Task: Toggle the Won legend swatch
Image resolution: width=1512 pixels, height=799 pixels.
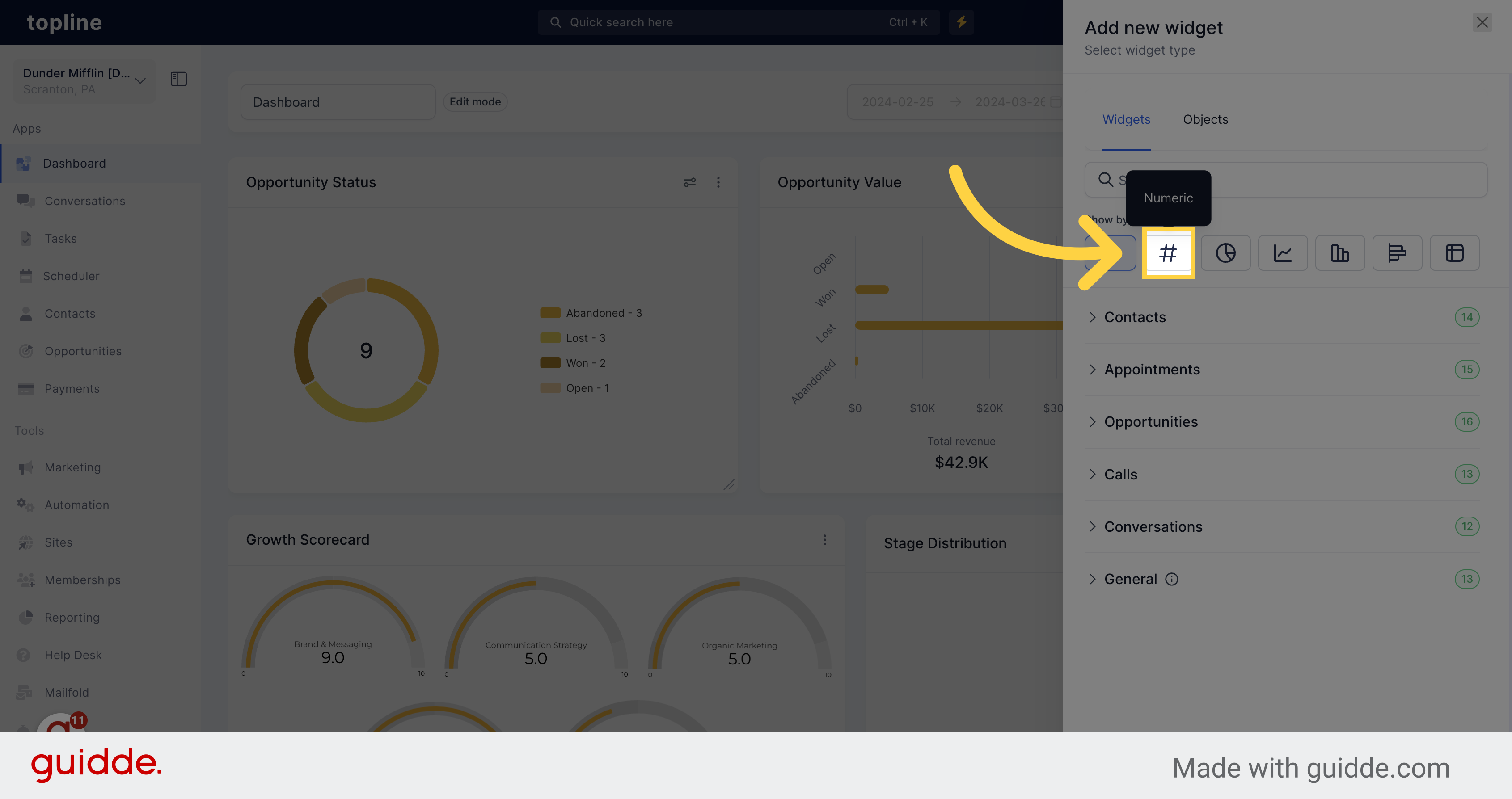Action: (550, 362)
